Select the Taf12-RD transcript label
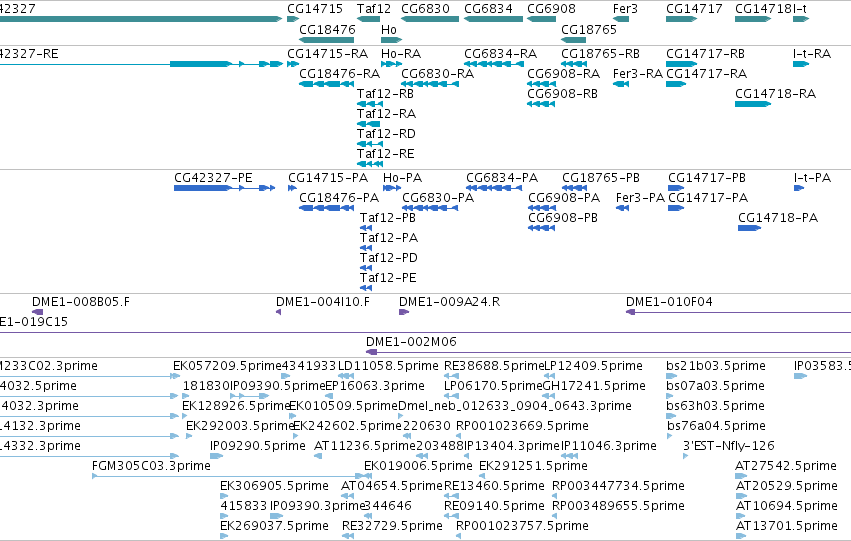Screen dimensions: 851x541 (x=386, y=133)
